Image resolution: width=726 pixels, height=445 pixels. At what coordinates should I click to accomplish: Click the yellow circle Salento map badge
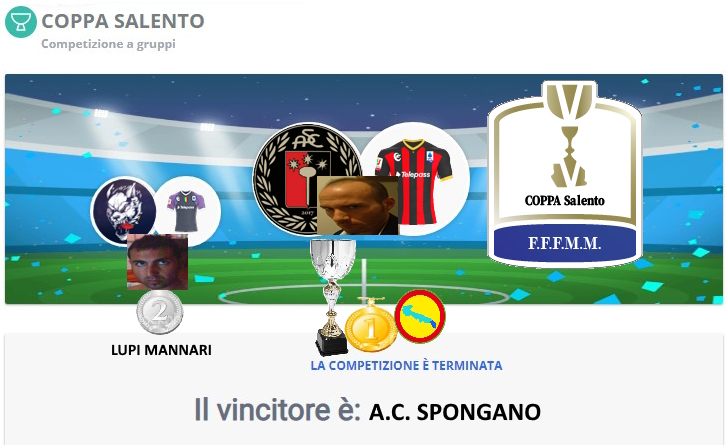click(420, 316)
